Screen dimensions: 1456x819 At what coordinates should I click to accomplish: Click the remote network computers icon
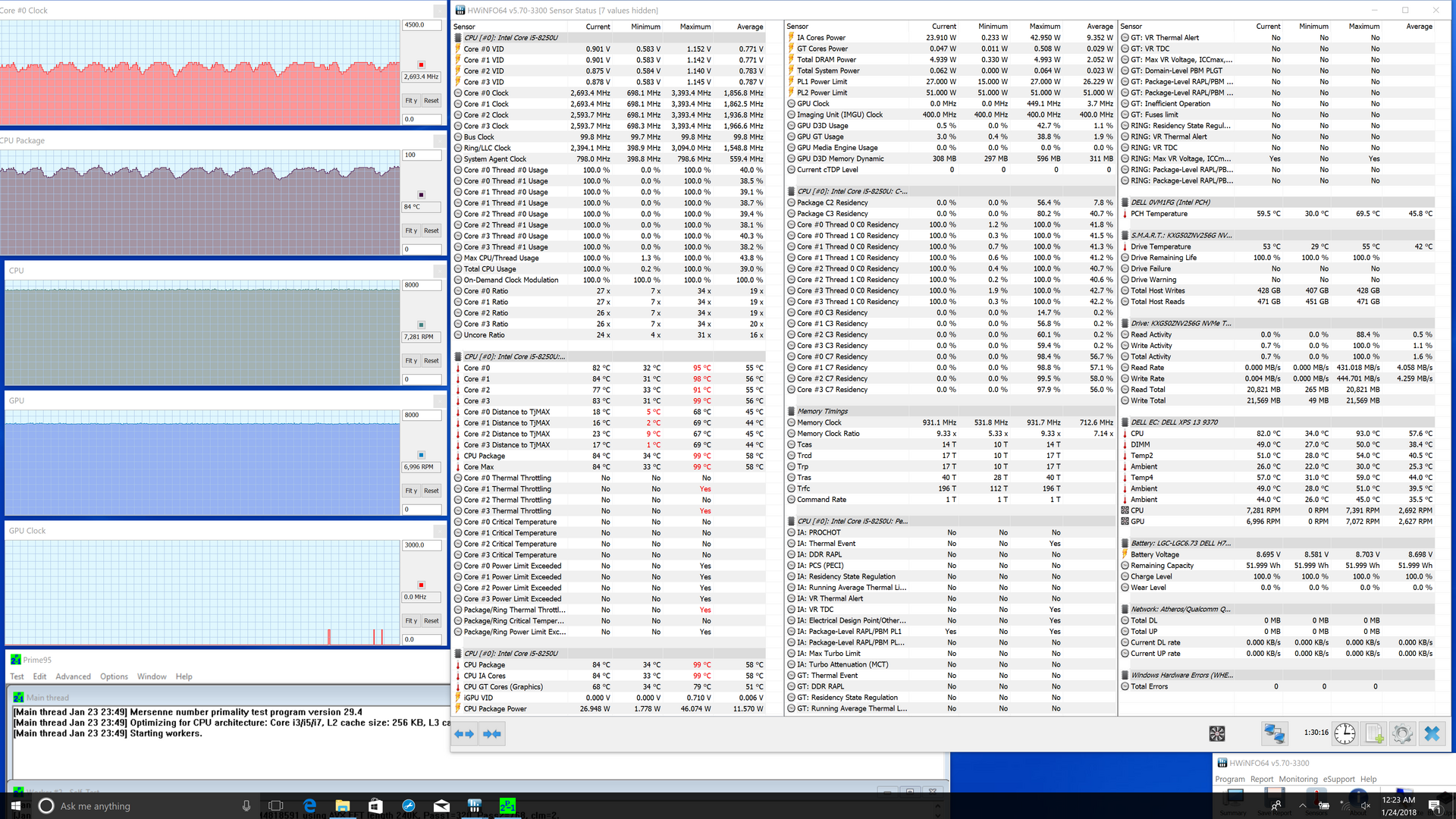1274,733
